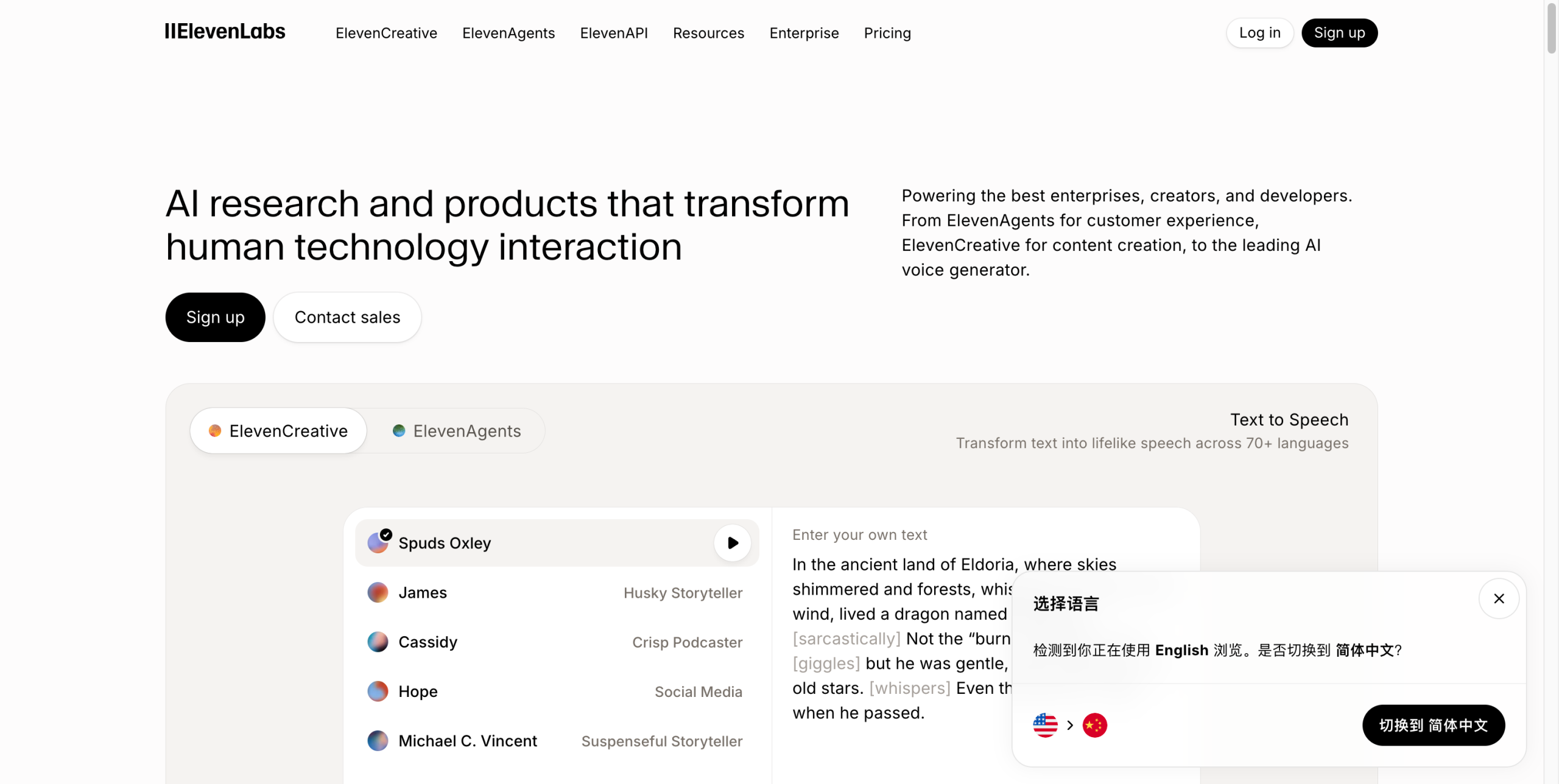This screenshot has height=784, width=1559.
Task: Open the Enterprise menu
Action: pyautogui.click(x=804, y=33)
